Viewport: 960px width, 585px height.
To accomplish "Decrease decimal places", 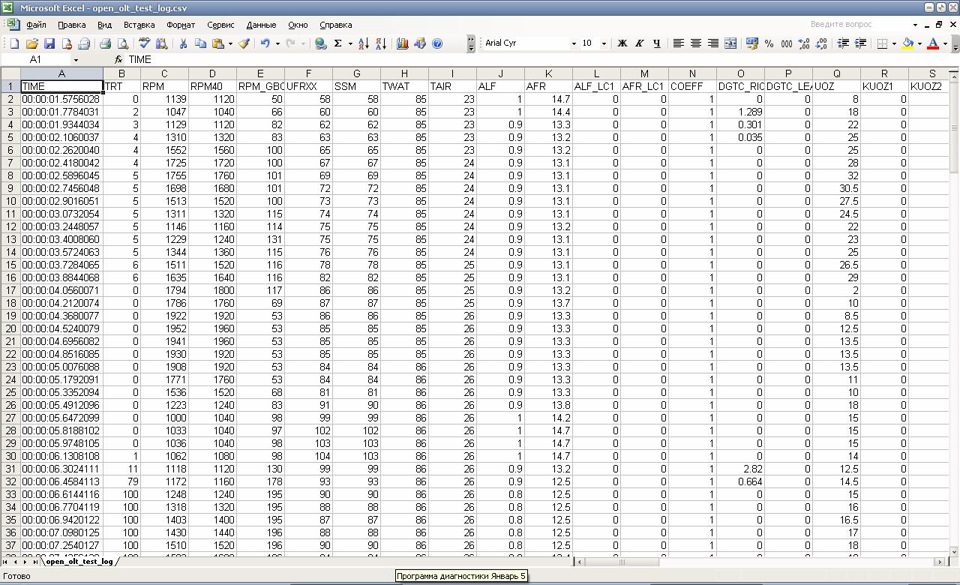I will click(x=822, y=43).
